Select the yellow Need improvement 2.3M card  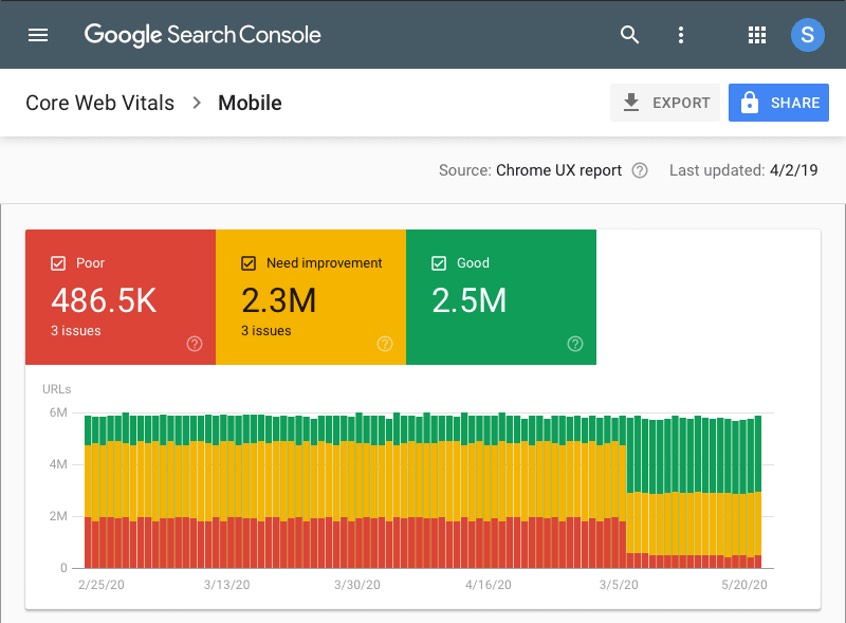[311, 297]
